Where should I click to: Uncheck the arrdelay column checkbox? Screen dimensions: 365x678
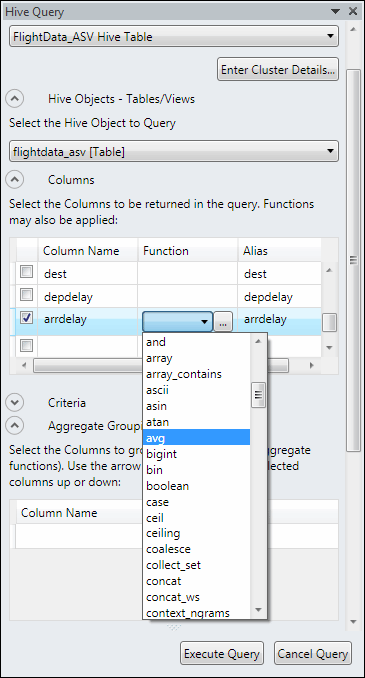pyautogui.click(x=27, y=318)
